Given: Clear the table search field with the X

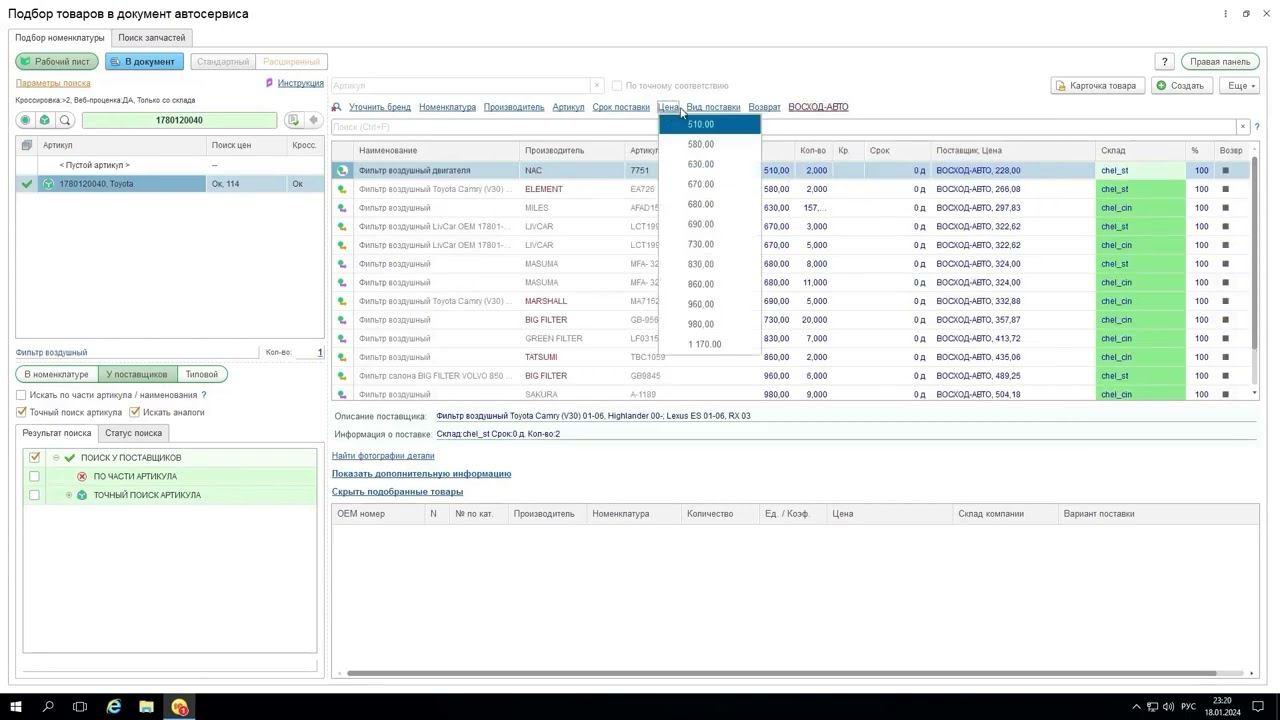Looking at the screenshot, I should point(1243,127).
